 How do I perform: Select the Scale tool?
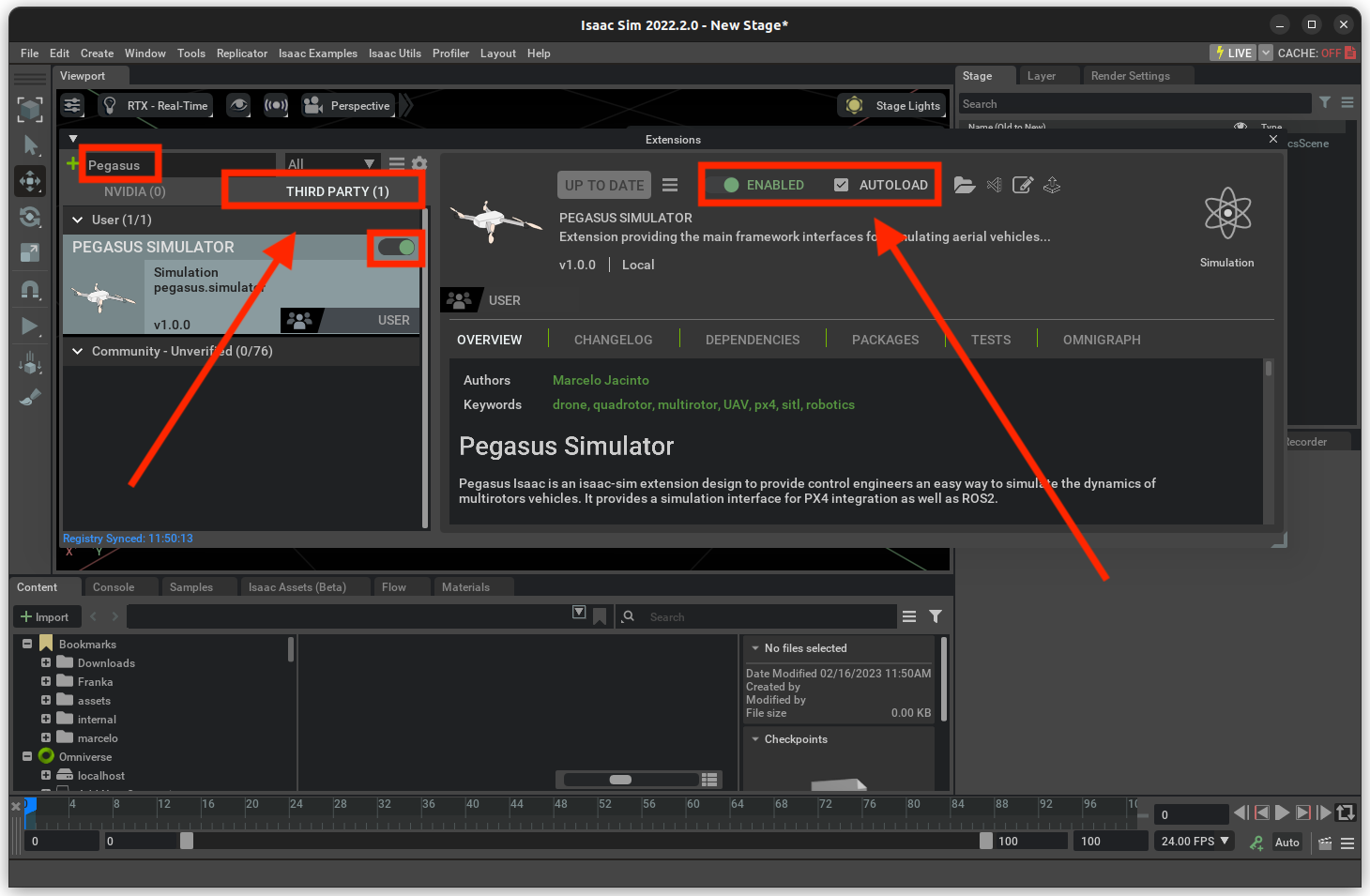(30, 252)
